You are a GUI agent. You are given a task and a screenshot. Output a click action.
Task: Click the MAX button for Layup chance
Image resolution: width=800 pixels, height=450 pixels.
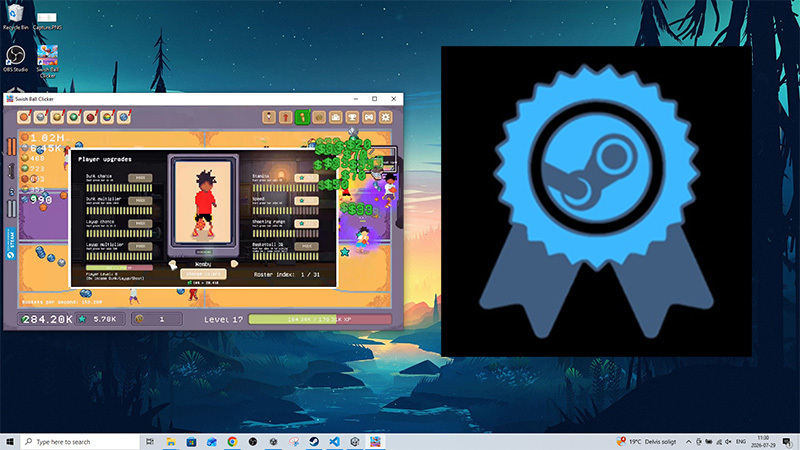point(140,223)
